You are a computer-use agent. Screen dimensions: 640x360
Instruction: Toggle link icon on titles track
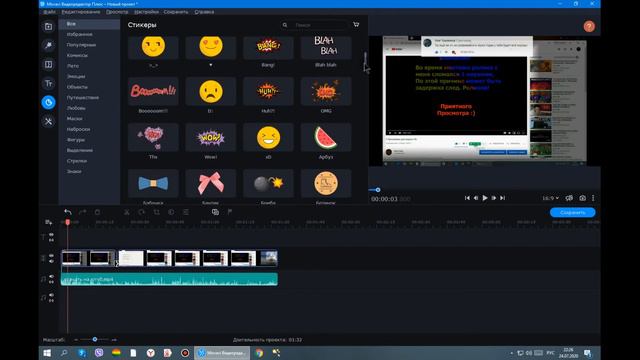coord(51,240)
